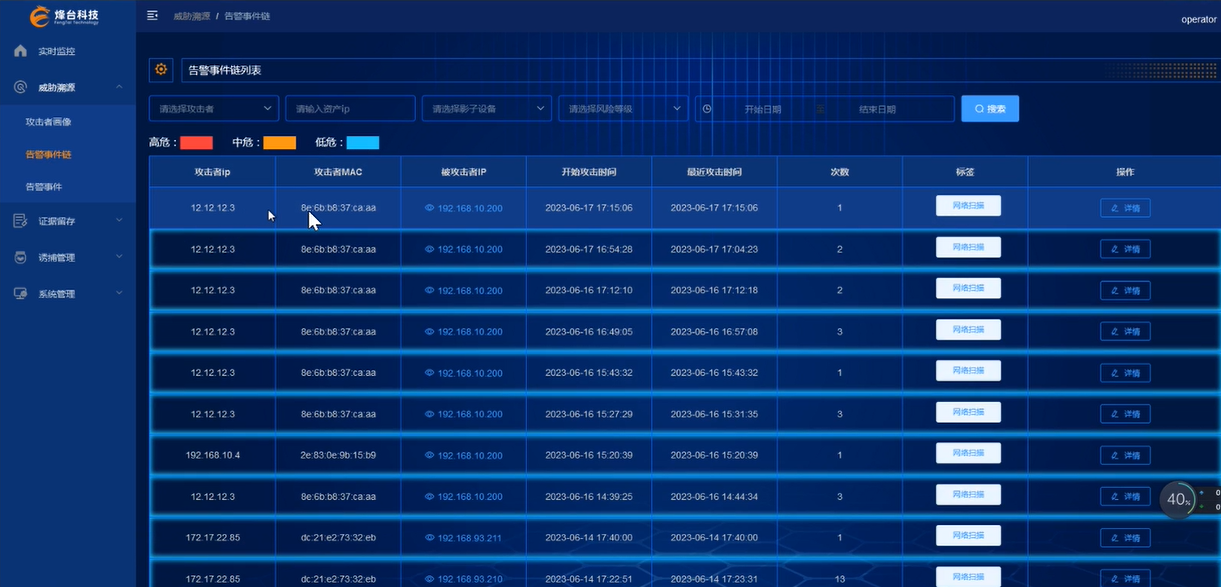The image size is (1221, 587).
Task: Expand the 证据留存 menu chevron
Action: 119,221
